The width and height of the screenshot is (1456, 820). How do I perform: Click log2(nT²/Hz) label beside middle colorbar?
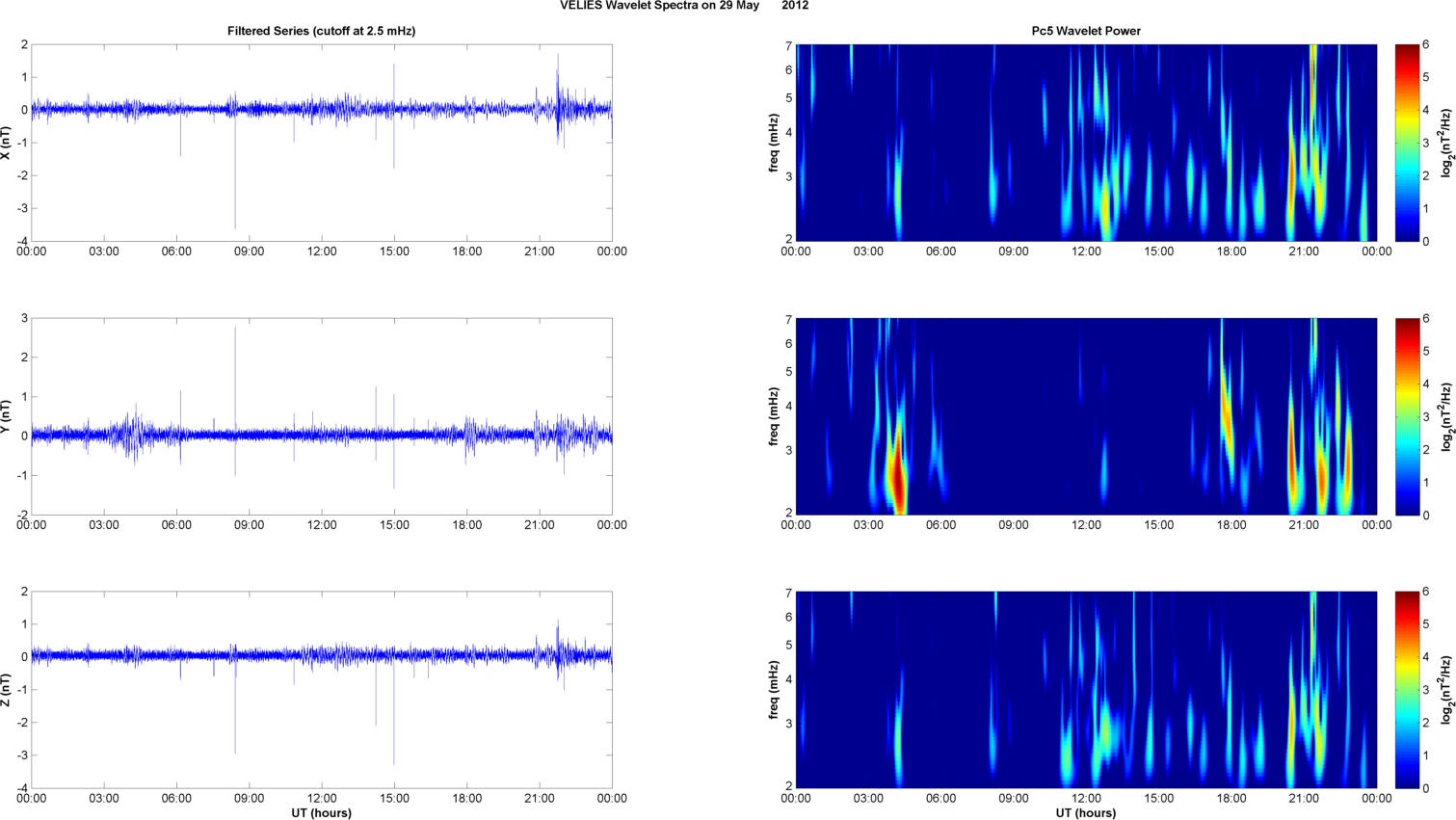(1446, 416)
